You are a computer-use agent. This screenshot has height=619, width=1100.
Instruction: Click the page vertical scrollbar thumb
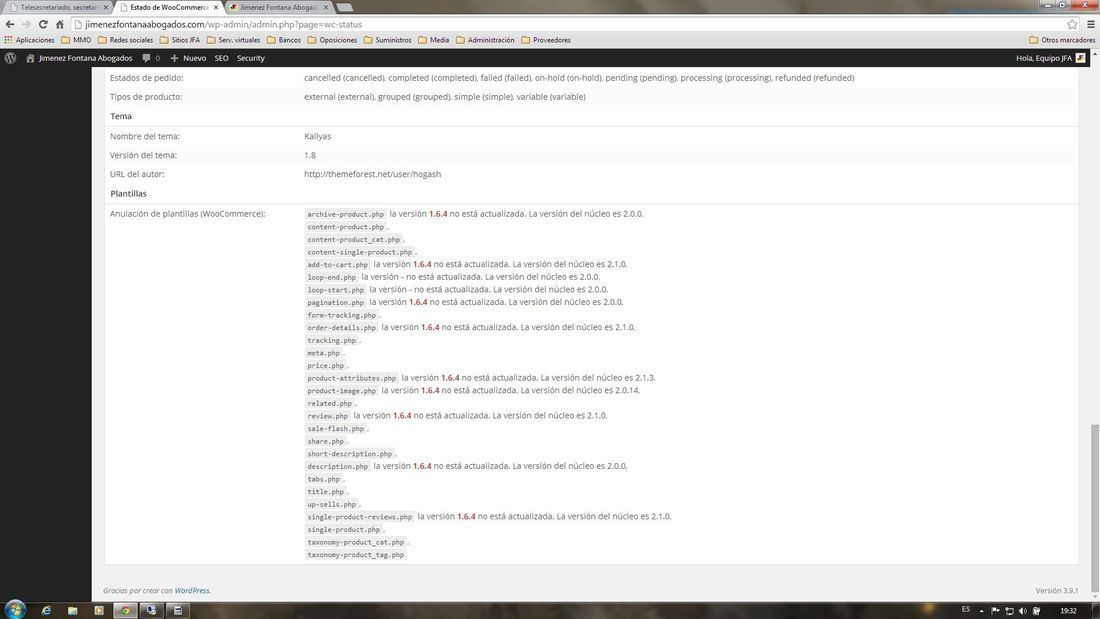click(1094, 509)
